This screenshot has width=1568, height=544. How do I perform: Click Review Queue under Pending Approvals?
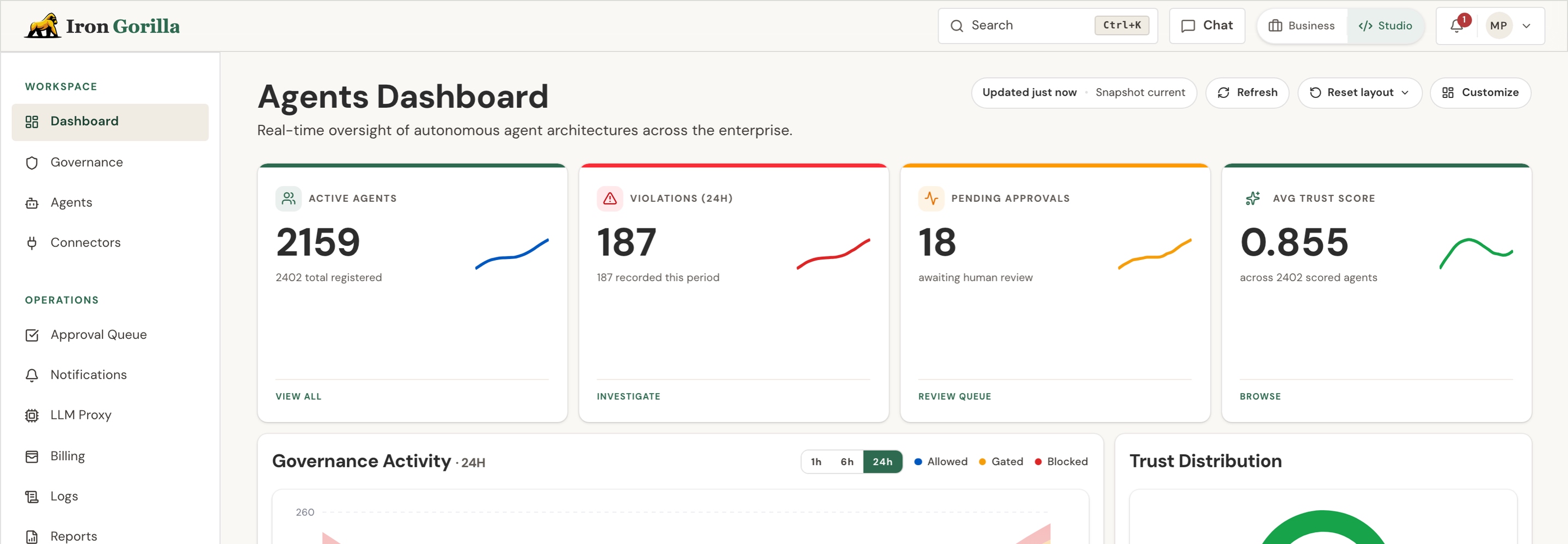pyautogui.click(x=954, y=397)
